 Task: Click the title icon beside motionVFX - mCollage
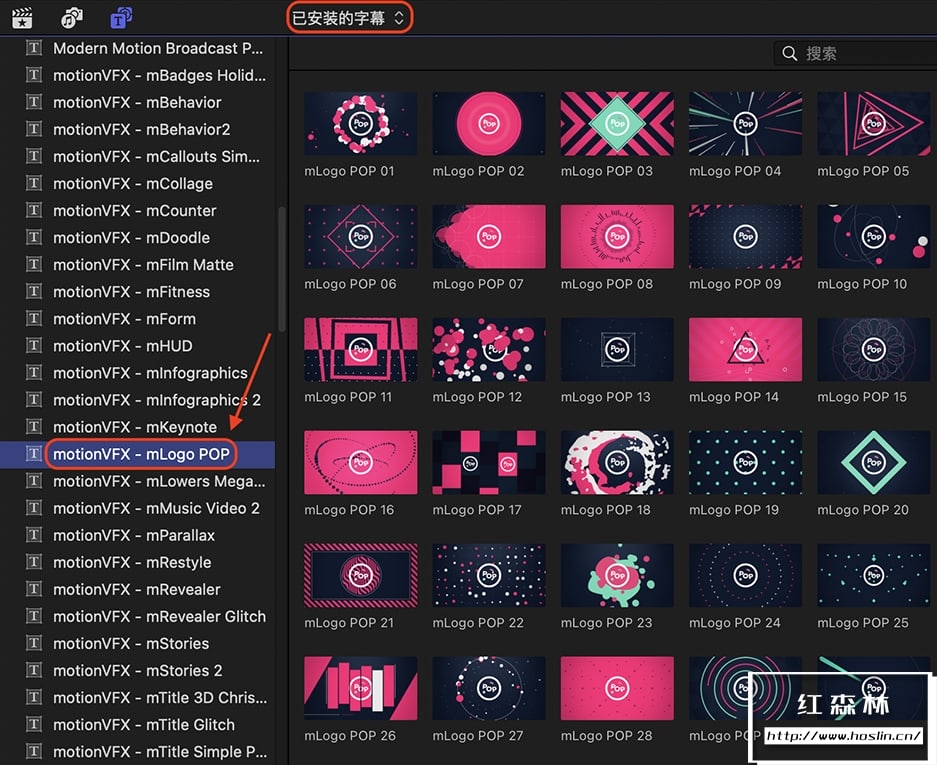coord(34,183)
